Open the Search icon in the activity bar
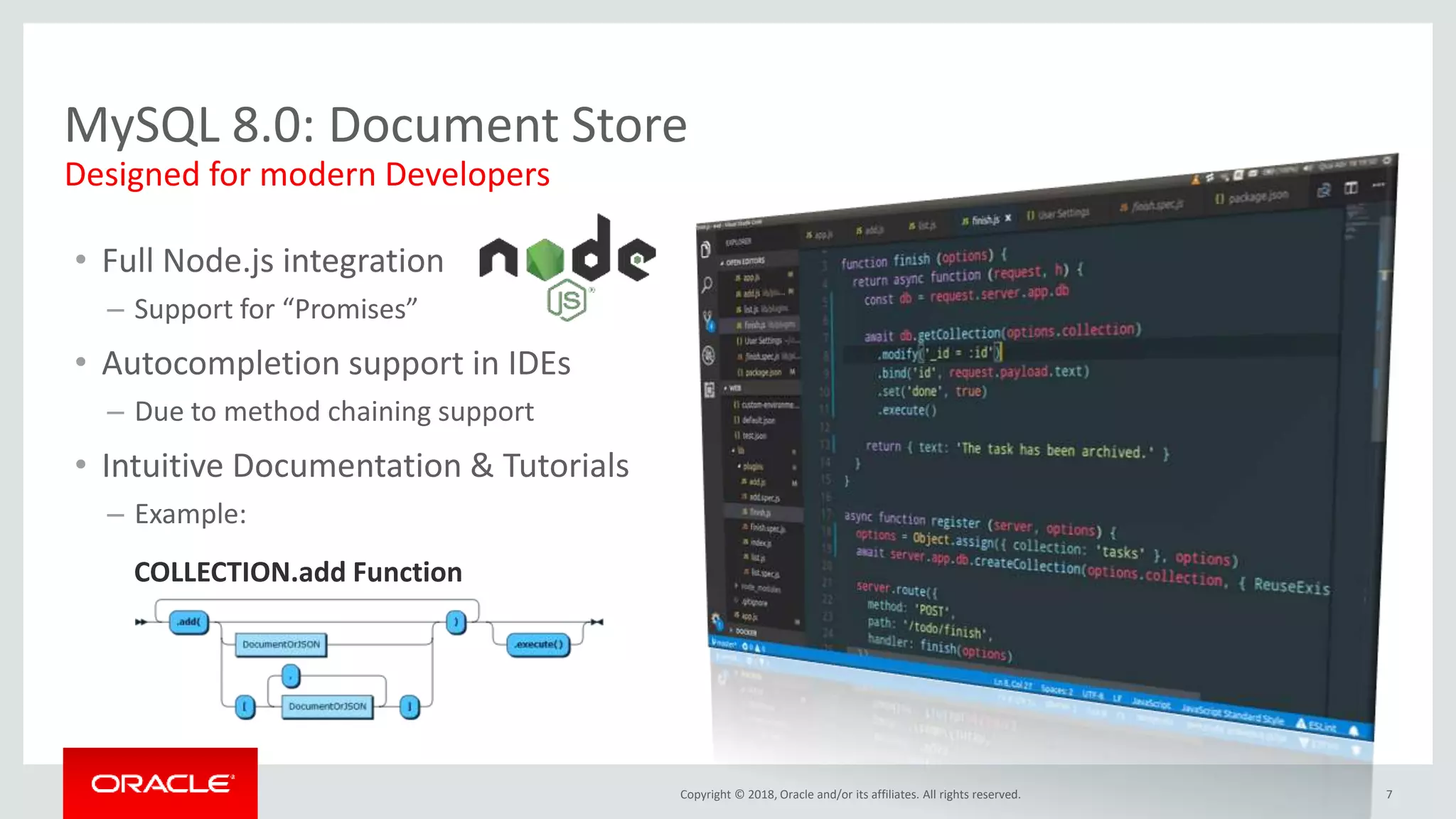1456x819 pixels. tap(707, 285)
